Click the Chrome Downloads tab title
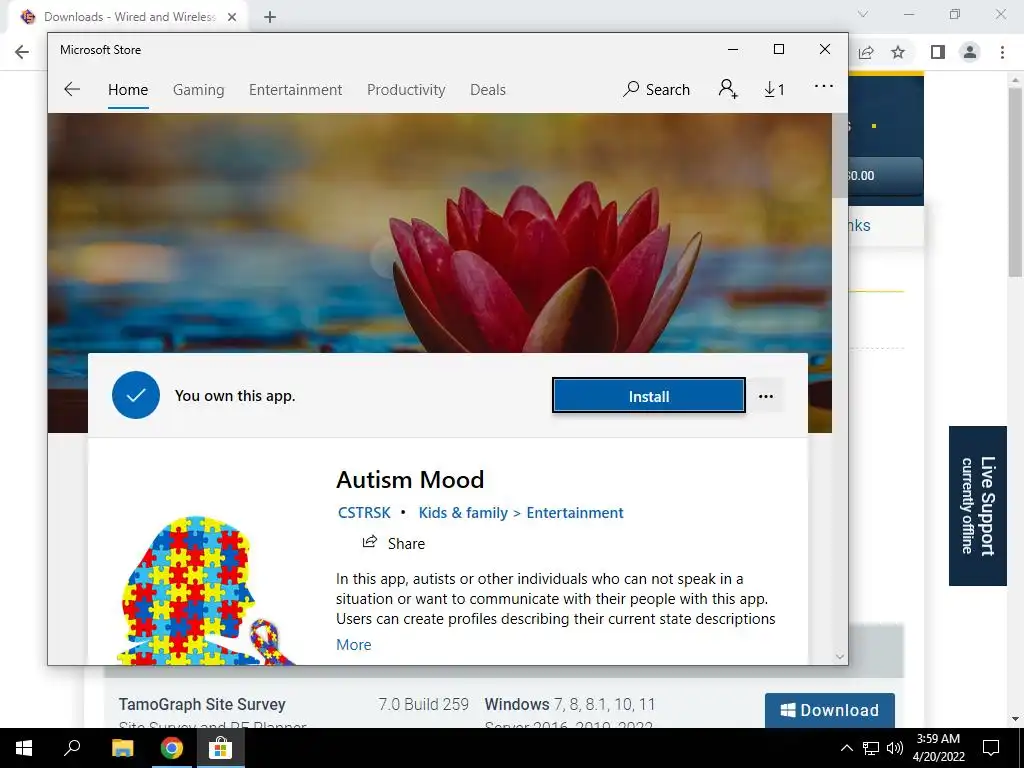Viewport: 1024px width, 768px height. coord(130,17)
